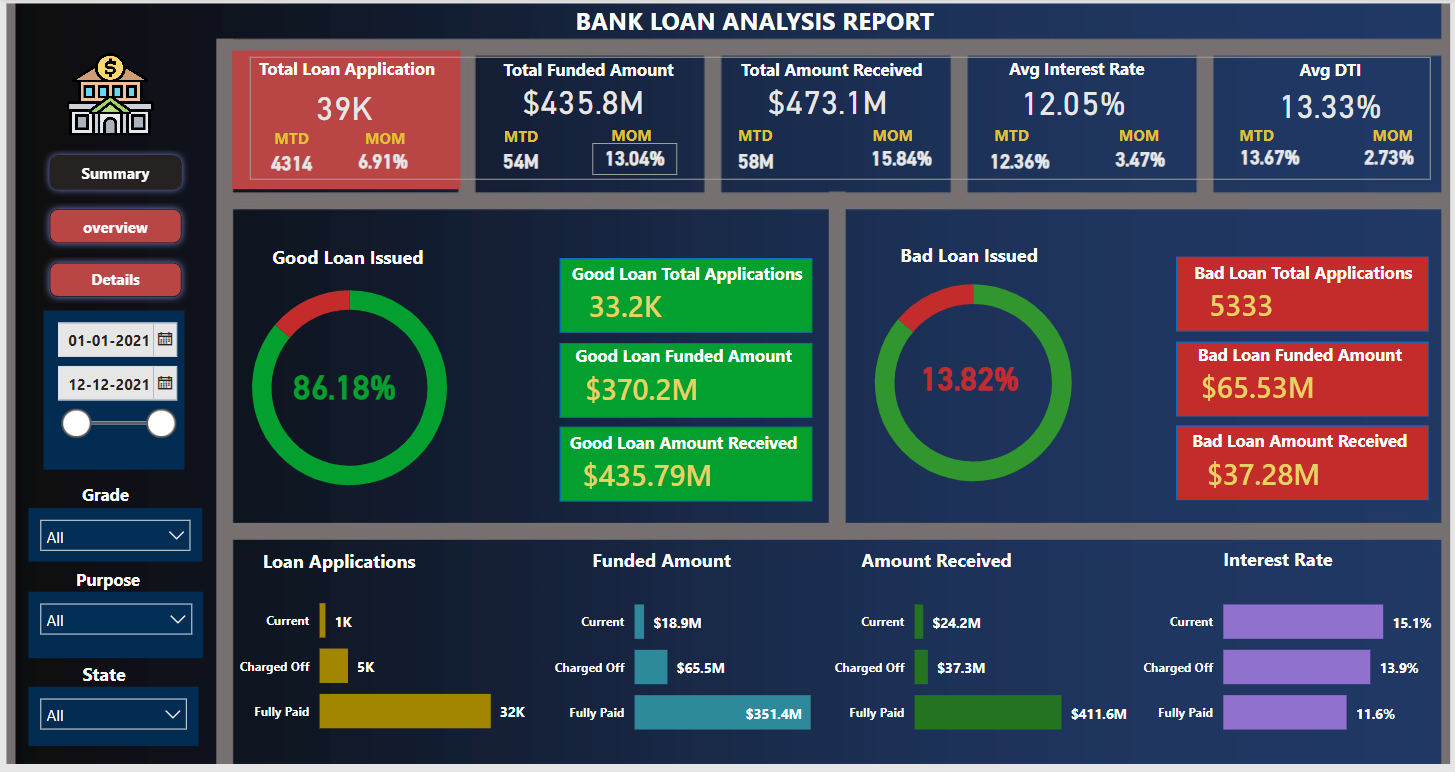Expand the Grade filter dropdown

click(x=115, y=536)
